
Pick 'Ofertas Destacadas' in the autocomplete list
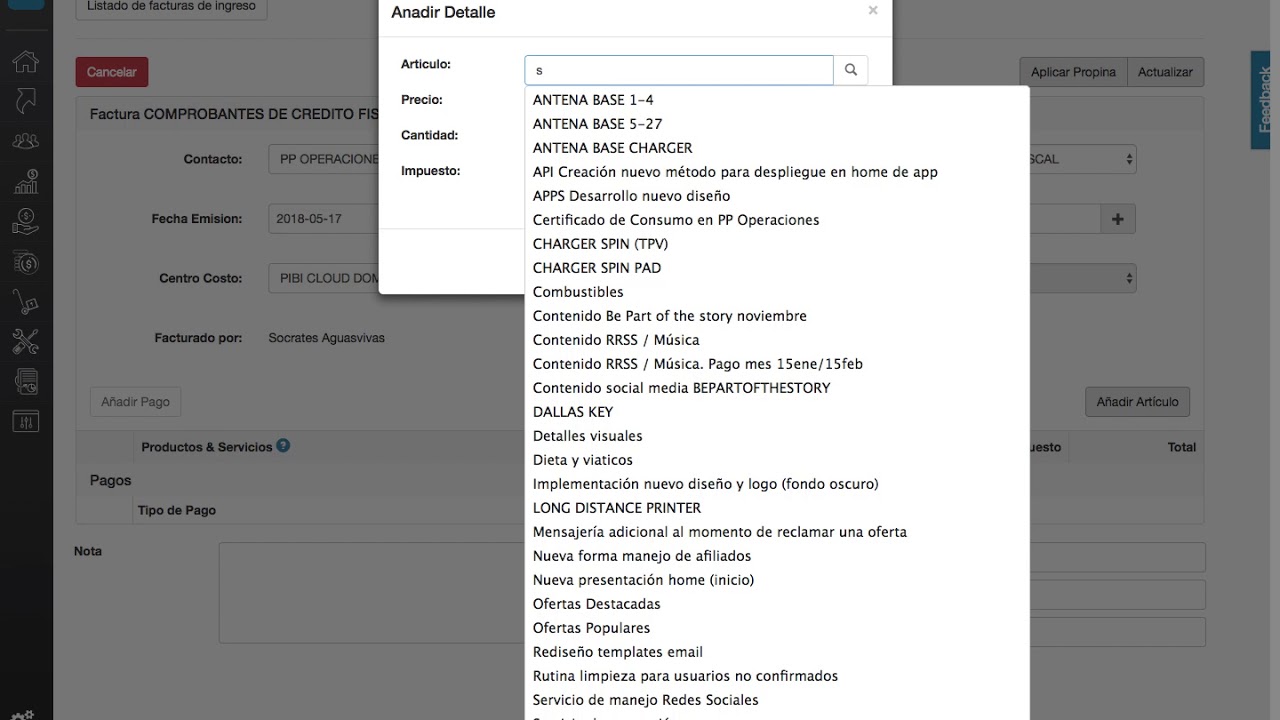(596, 604)
